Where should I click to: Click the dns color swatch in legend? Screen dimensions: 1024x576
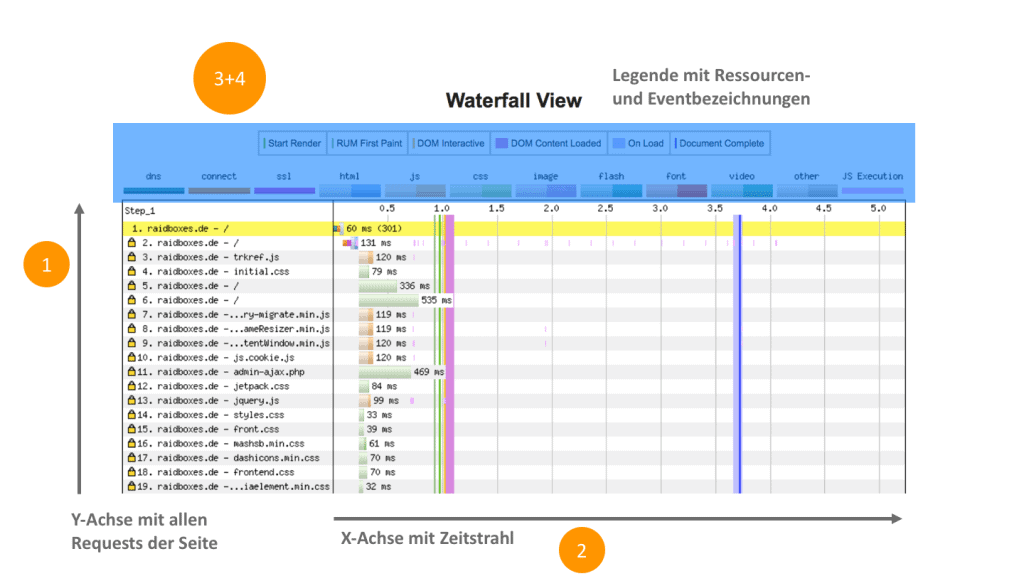[x=153, y=191]
